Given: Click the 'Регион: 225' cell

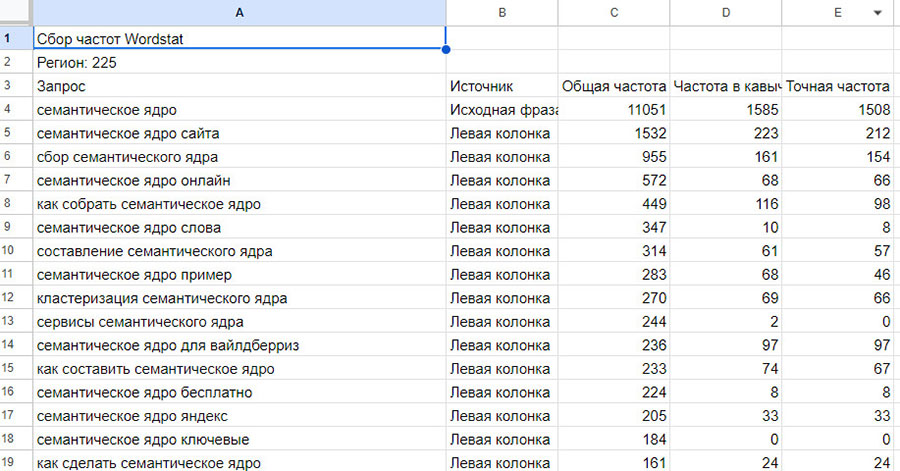Looking at the screenshot, I should click(x=239, y=63).
